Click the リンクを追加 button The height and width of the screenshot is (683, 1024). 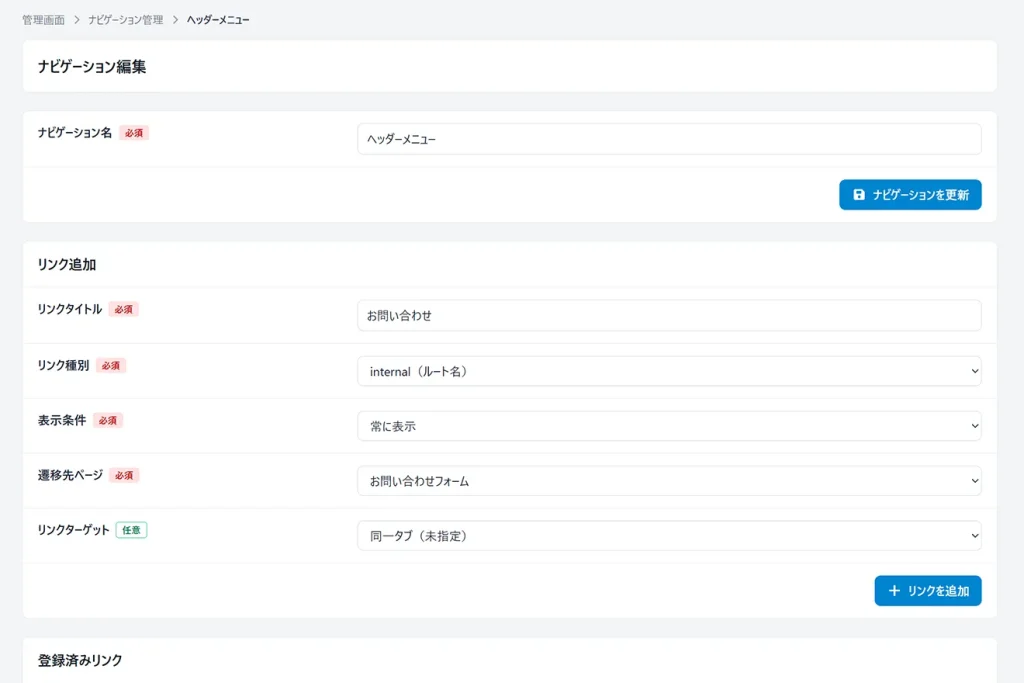click(x=927, y=590)
